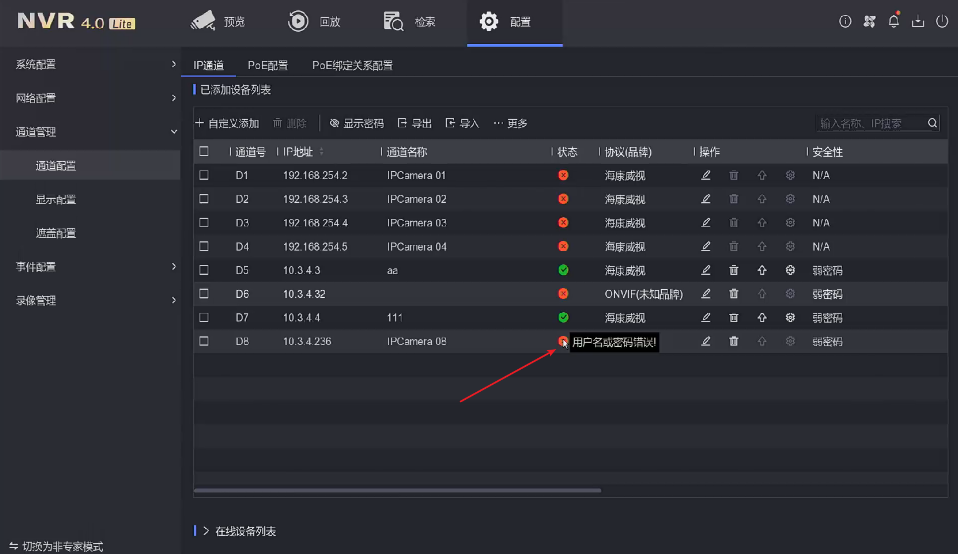Check the D7 row checkbox

click(x=204, y=318)
